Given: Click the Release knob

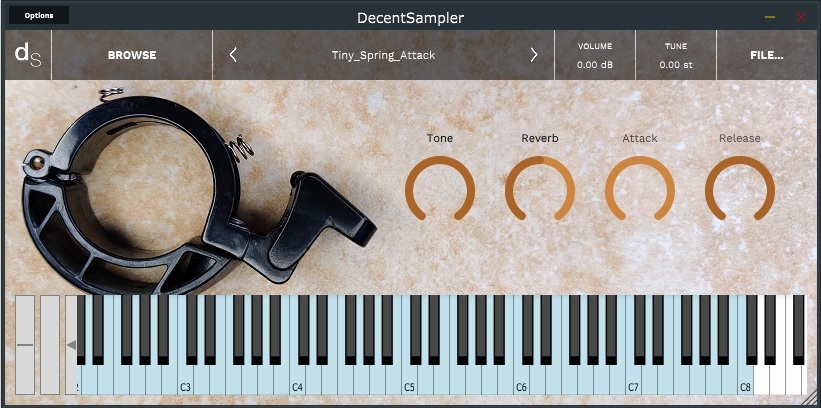Looking at the screenshot, I should pos(740,190).
